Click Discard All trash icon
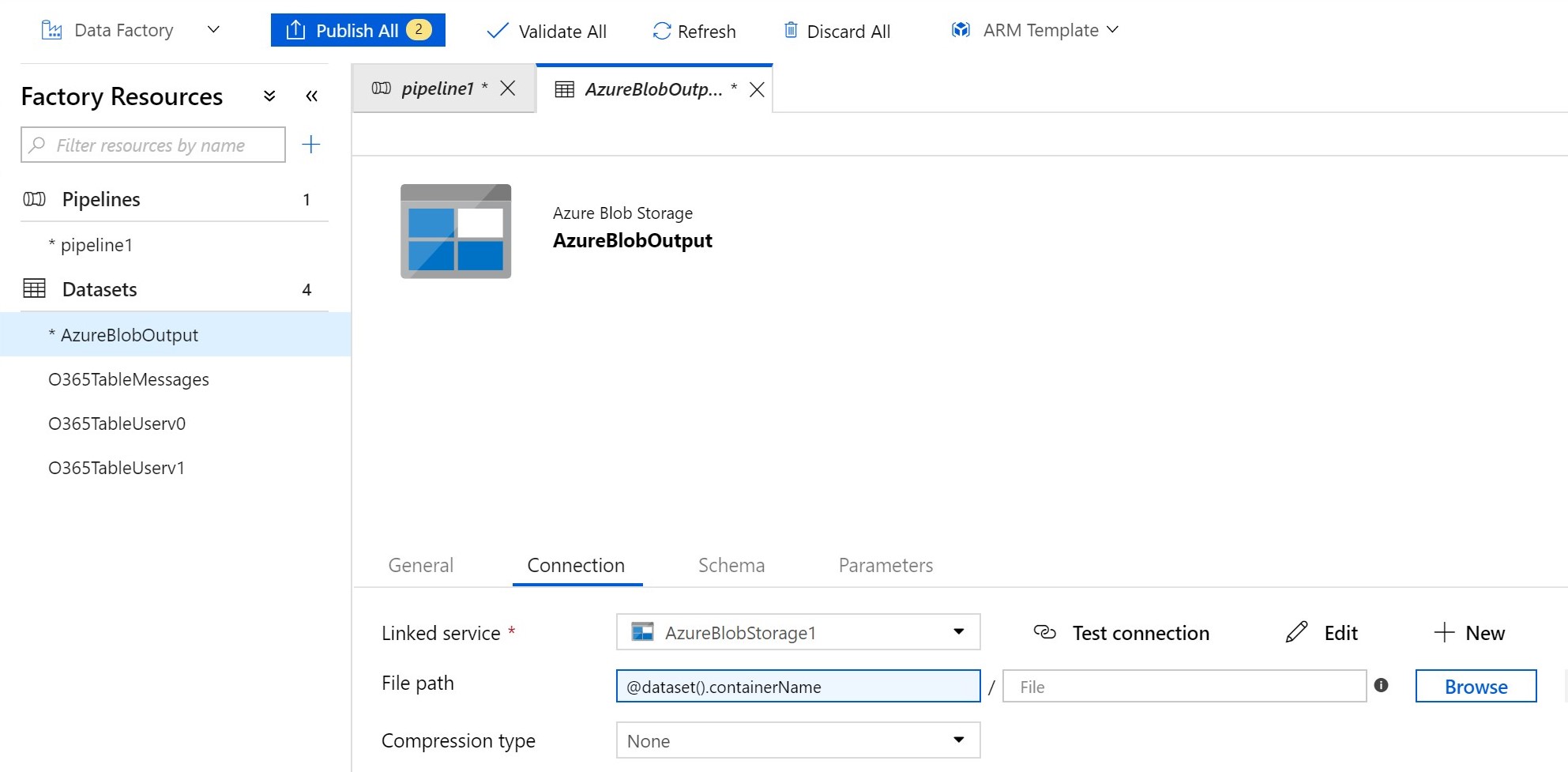This screenshot has width=1568, height=772. tap(791, 30)
